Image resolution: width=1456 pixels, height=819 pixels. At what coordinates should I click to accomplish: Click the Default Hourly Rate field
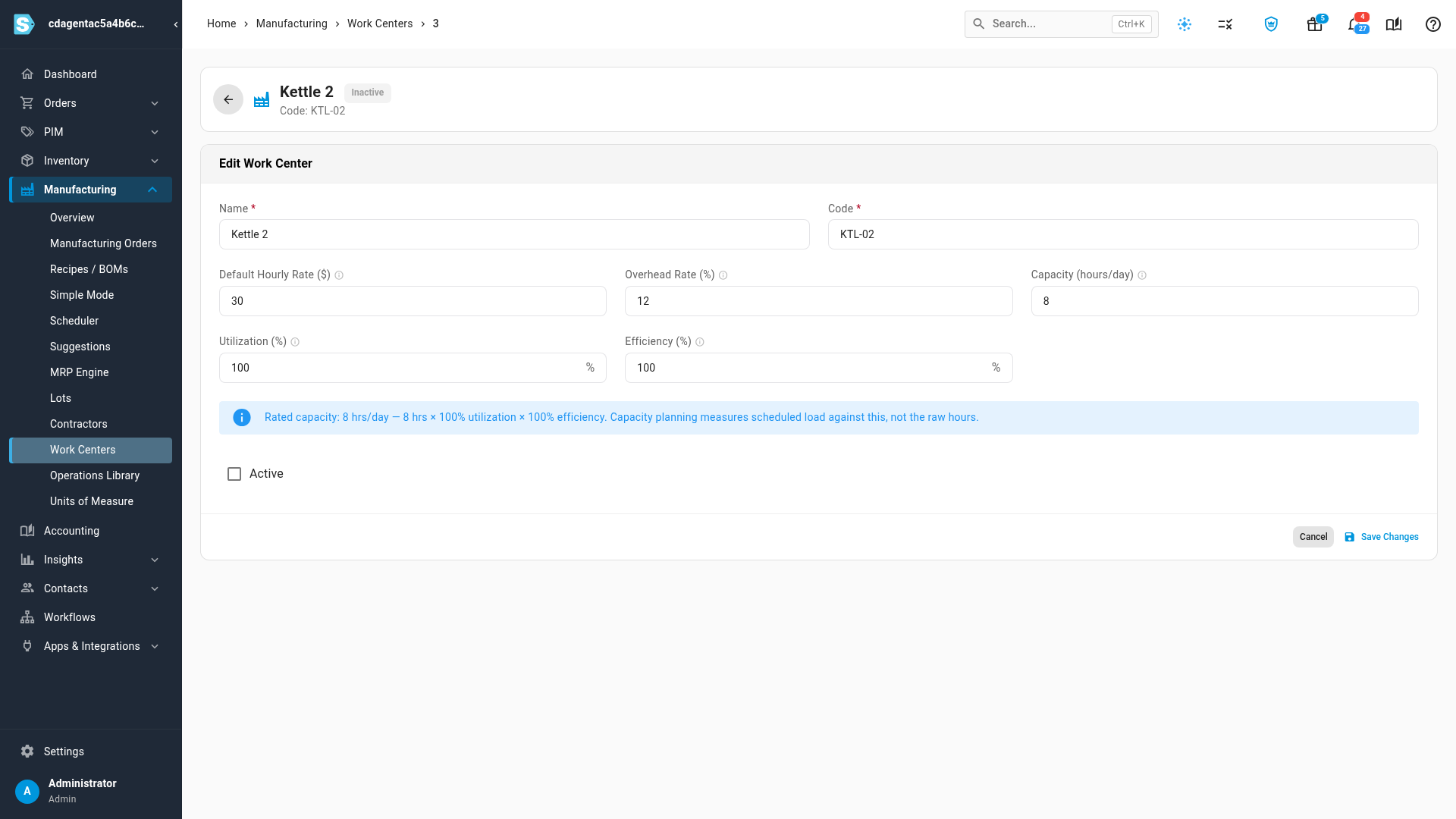pos(413,301)
